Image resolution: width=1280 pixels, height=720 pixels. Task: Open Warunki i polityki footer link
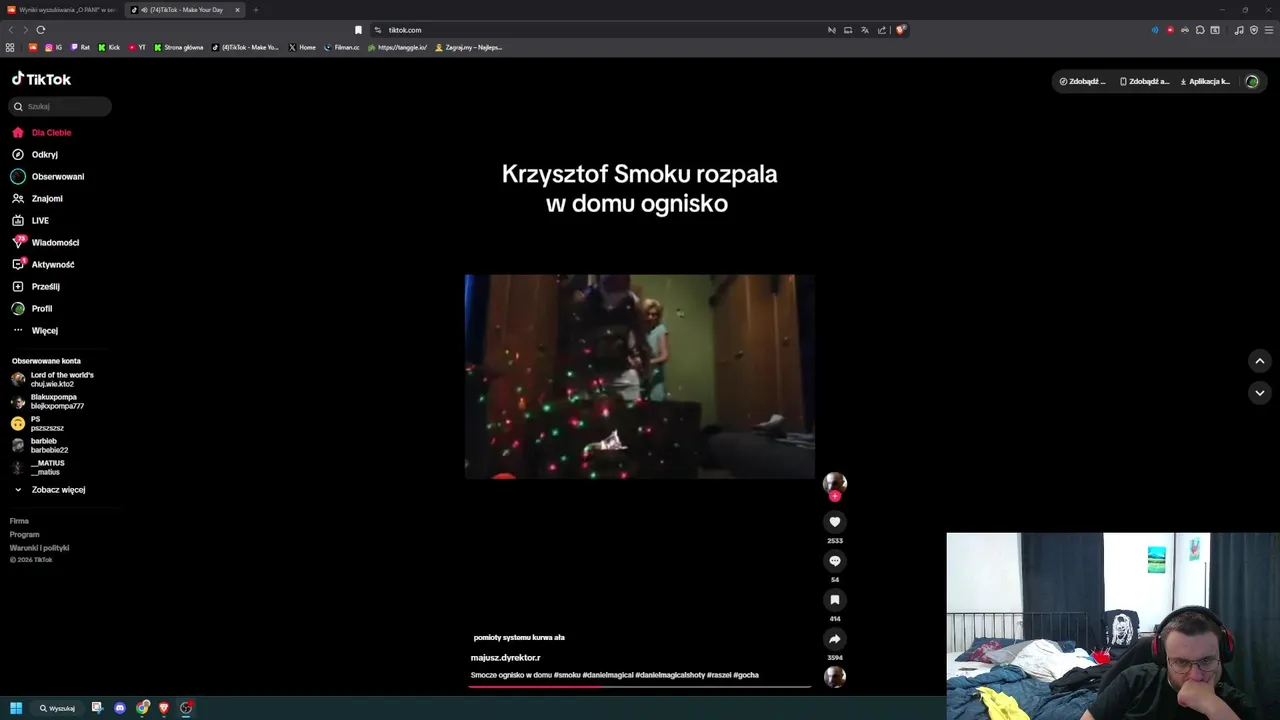coord(39,548)
